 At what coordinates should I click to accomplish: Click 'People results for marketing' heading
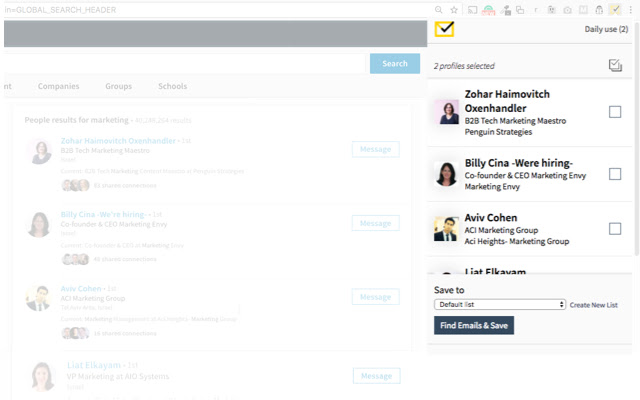click(76, 120)
